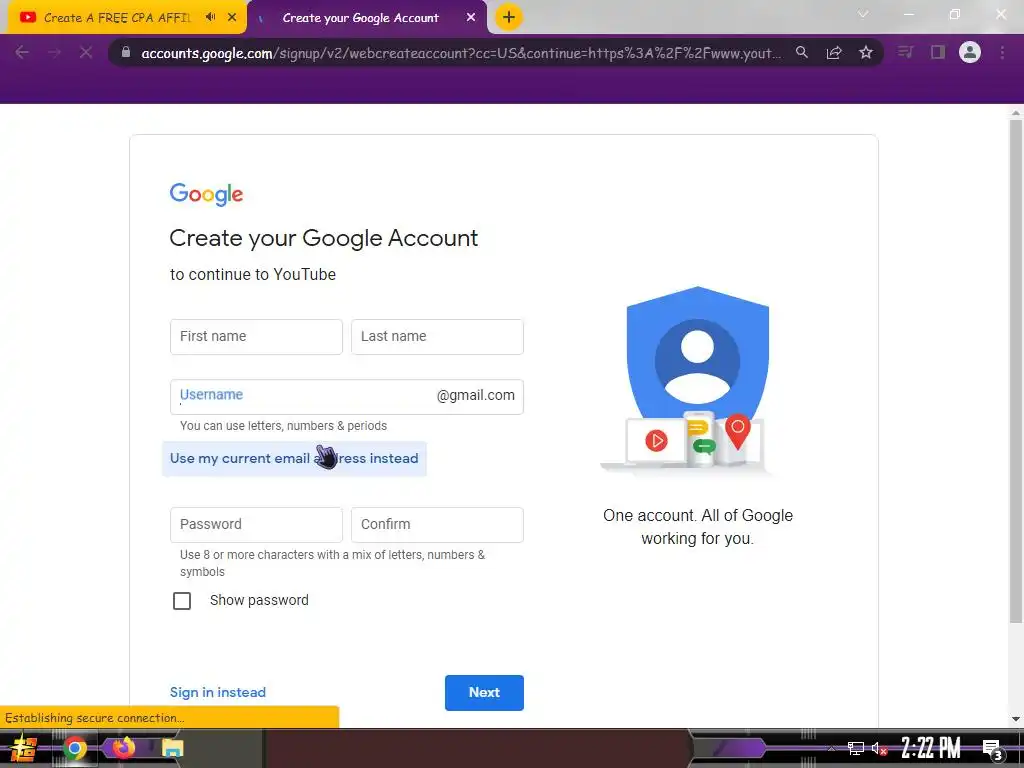Close the Create your Google Account tab
Viewport: 1024px width, 768px height.
click(x=471, y=18)
